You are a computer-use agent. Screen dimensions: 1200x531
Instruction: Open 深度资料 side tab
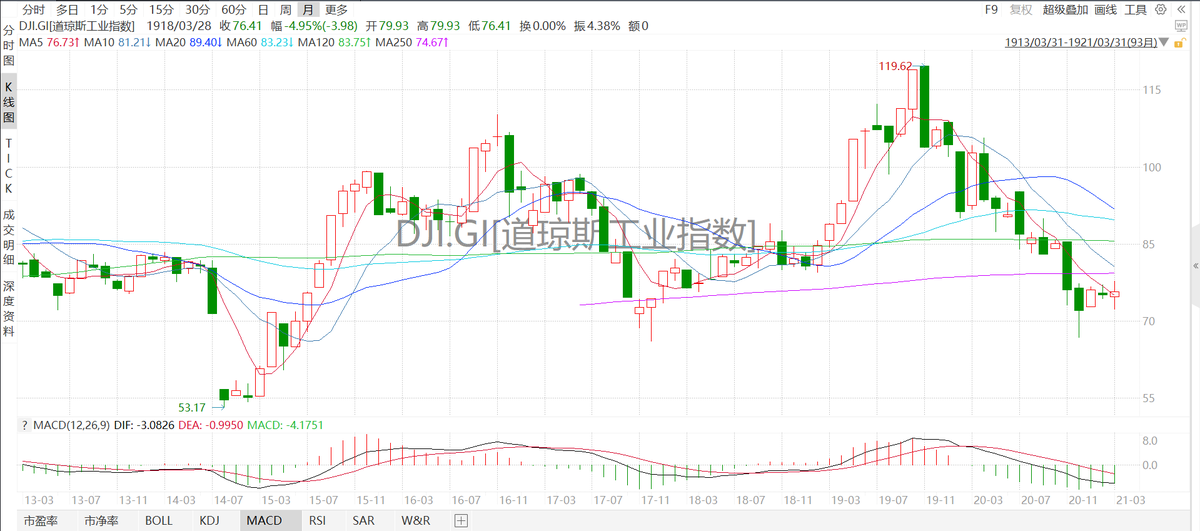click(x=9, y=308)
